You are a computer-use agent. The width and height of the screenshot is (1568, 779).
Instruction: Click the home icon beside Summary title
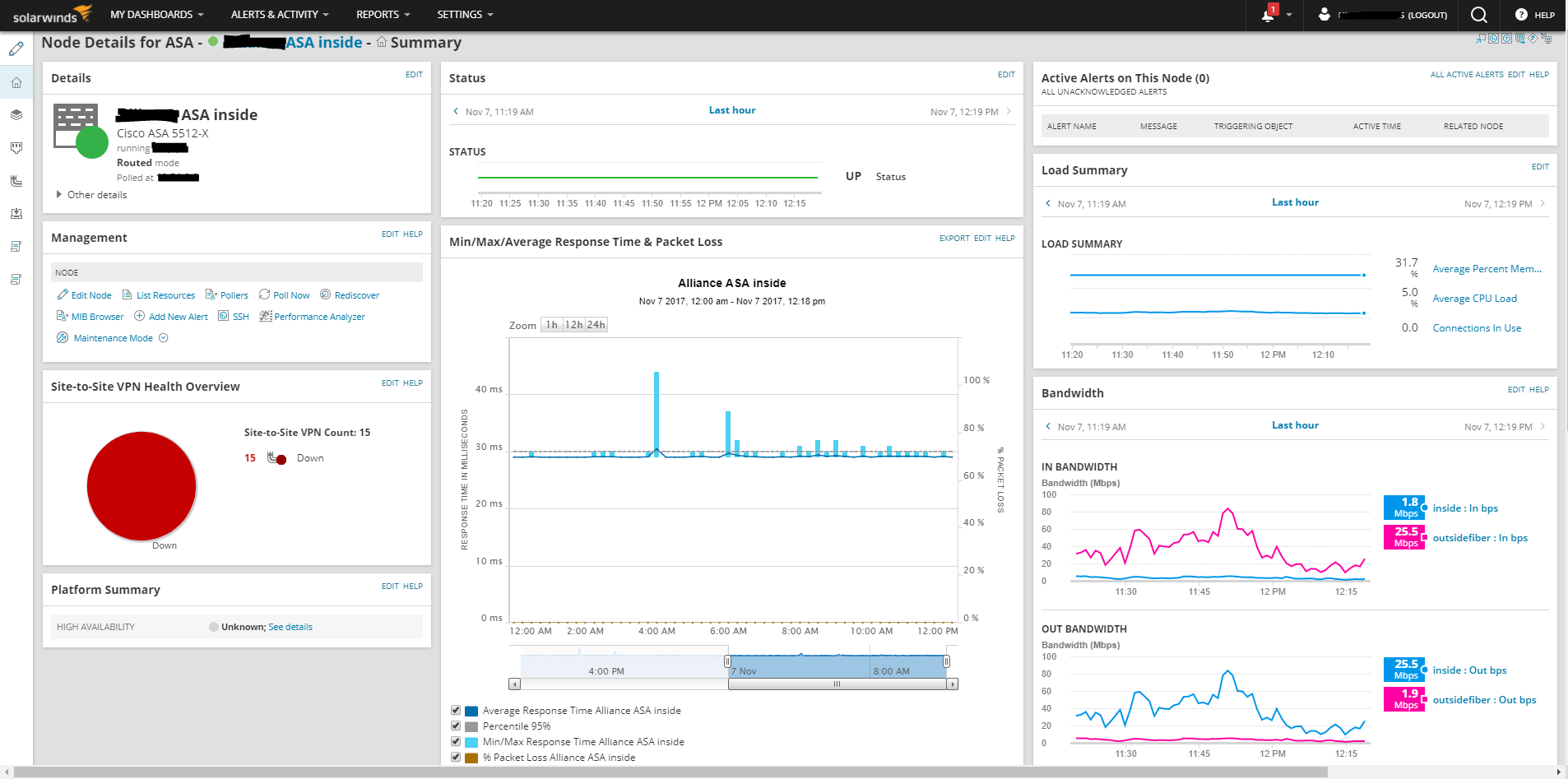(x=382, y=42)
